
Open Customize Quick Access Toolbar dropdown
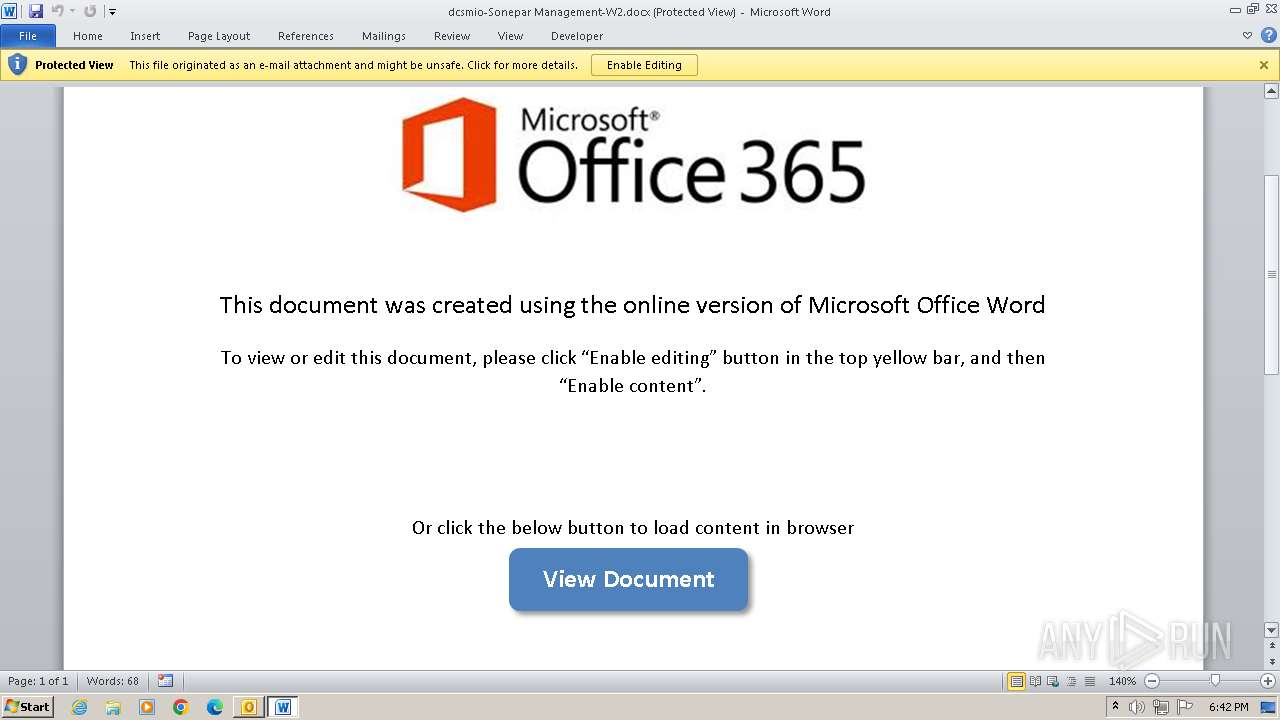coord(112,12)
